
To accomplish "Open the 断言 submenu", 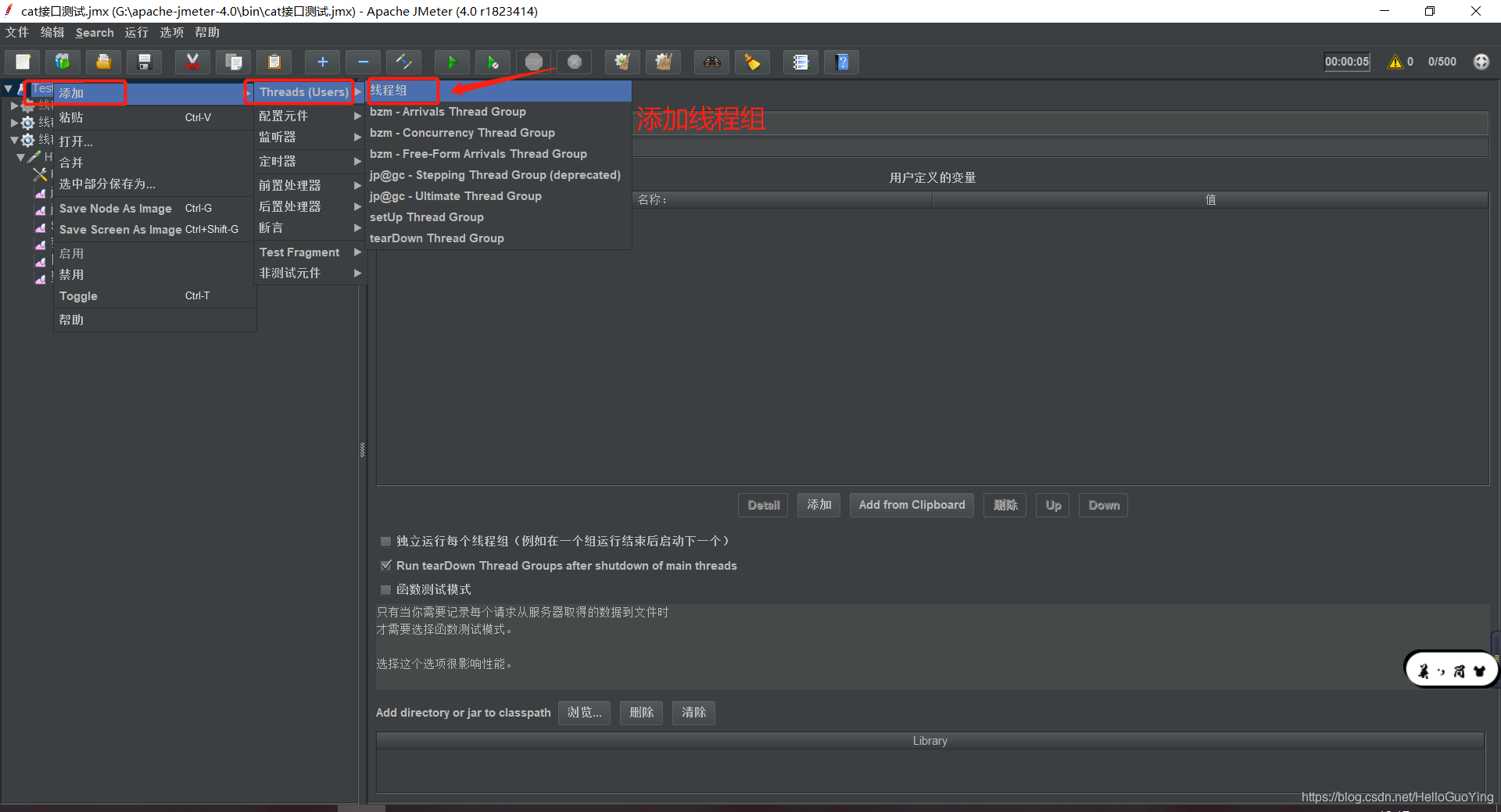I will point(310,227).
